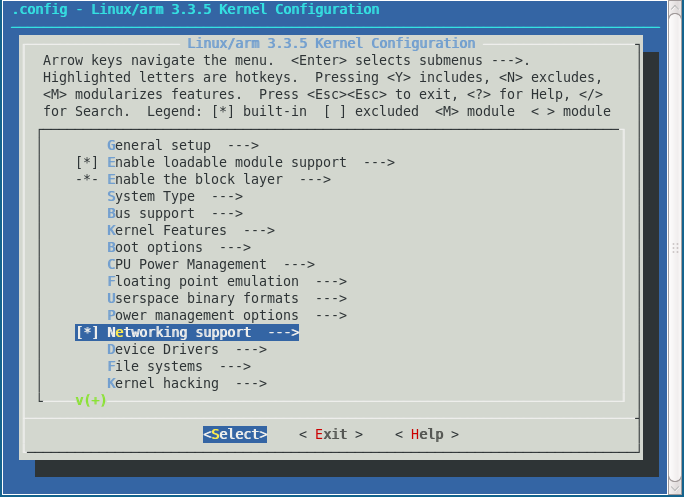Open Power management options submenu
The image size is (684, 497).
(x=227, y=315)
